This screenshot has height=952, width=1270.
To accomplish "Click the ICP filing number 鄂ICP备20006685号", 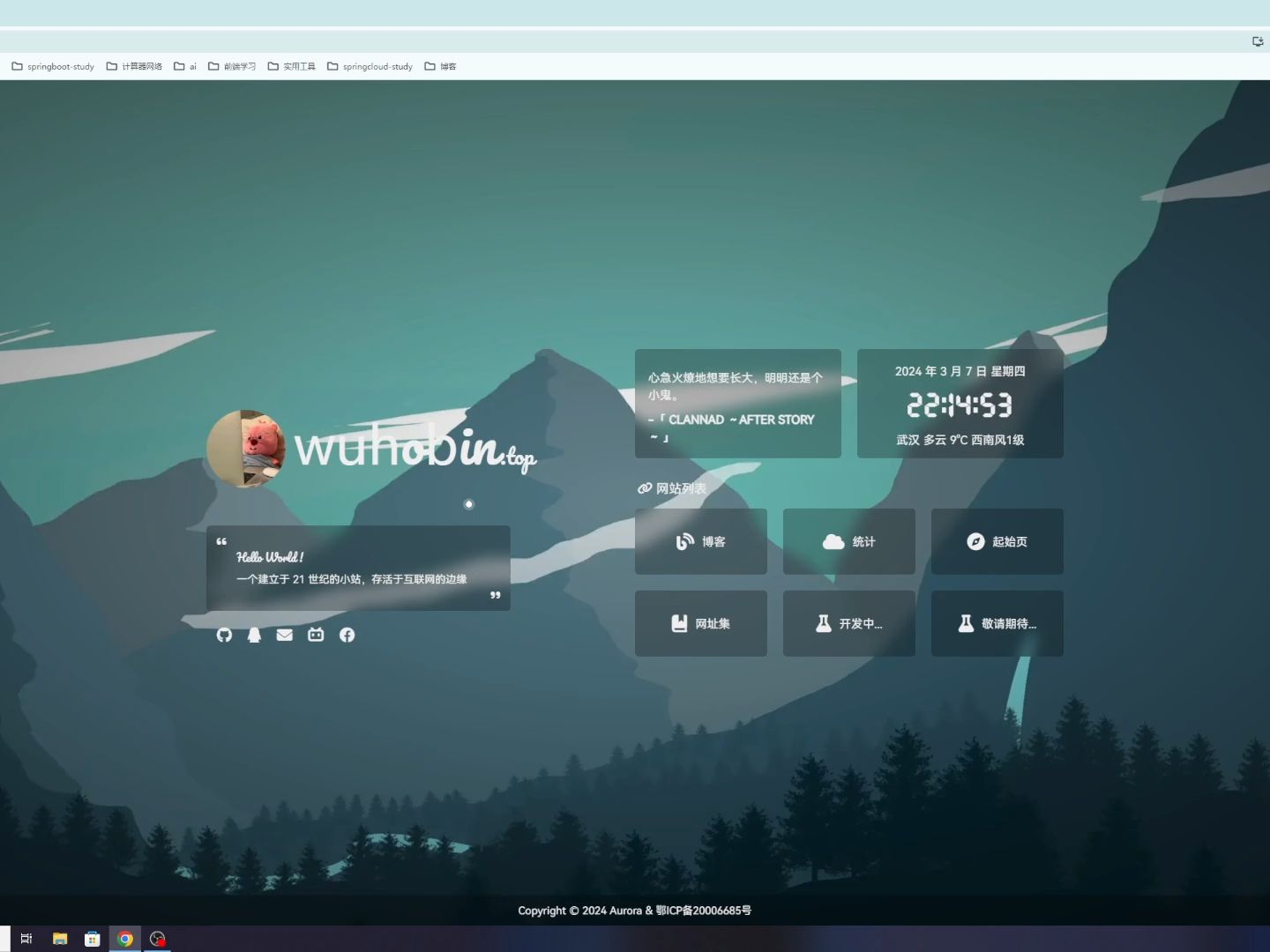I will 704,911.
